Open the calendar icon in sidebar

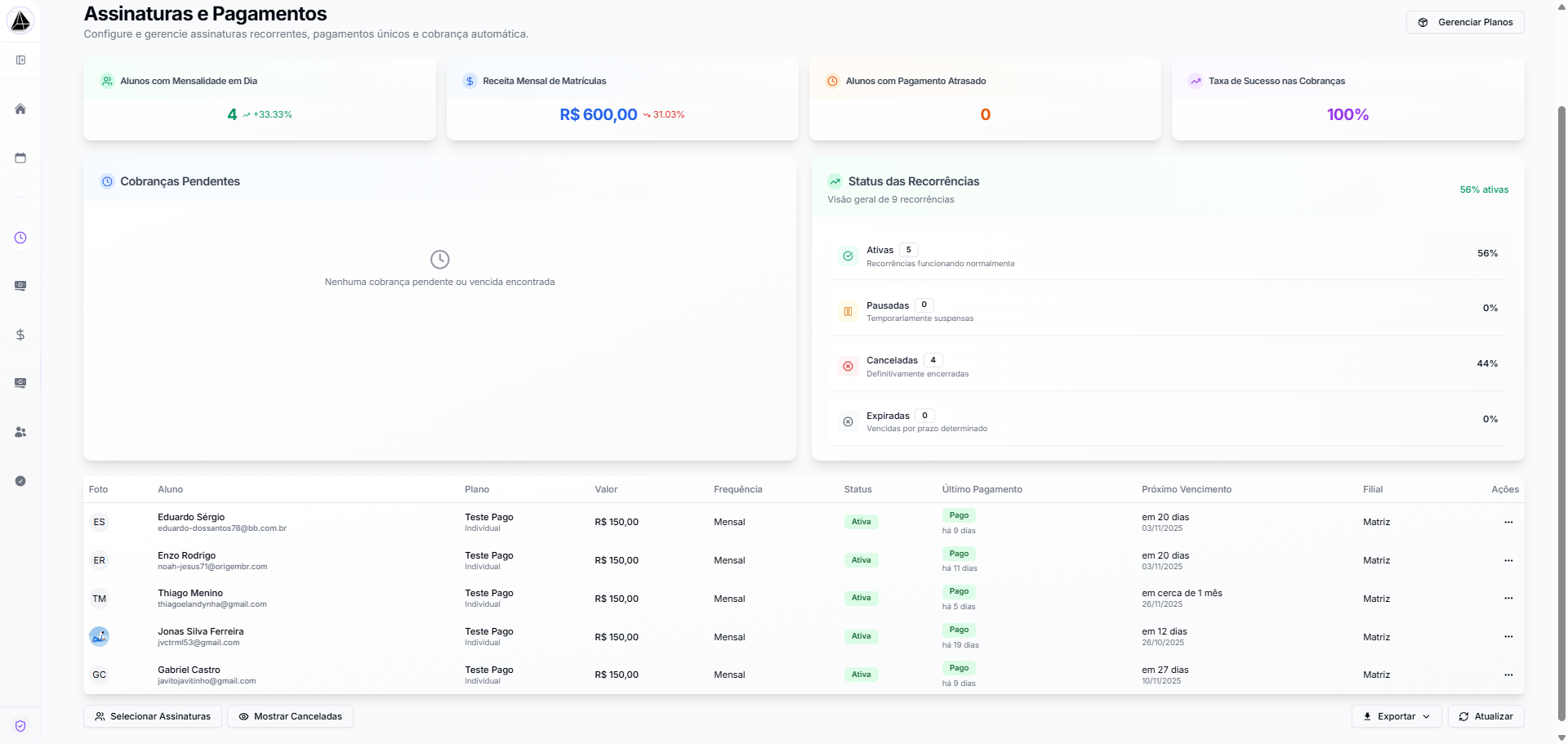coord(20,158)
